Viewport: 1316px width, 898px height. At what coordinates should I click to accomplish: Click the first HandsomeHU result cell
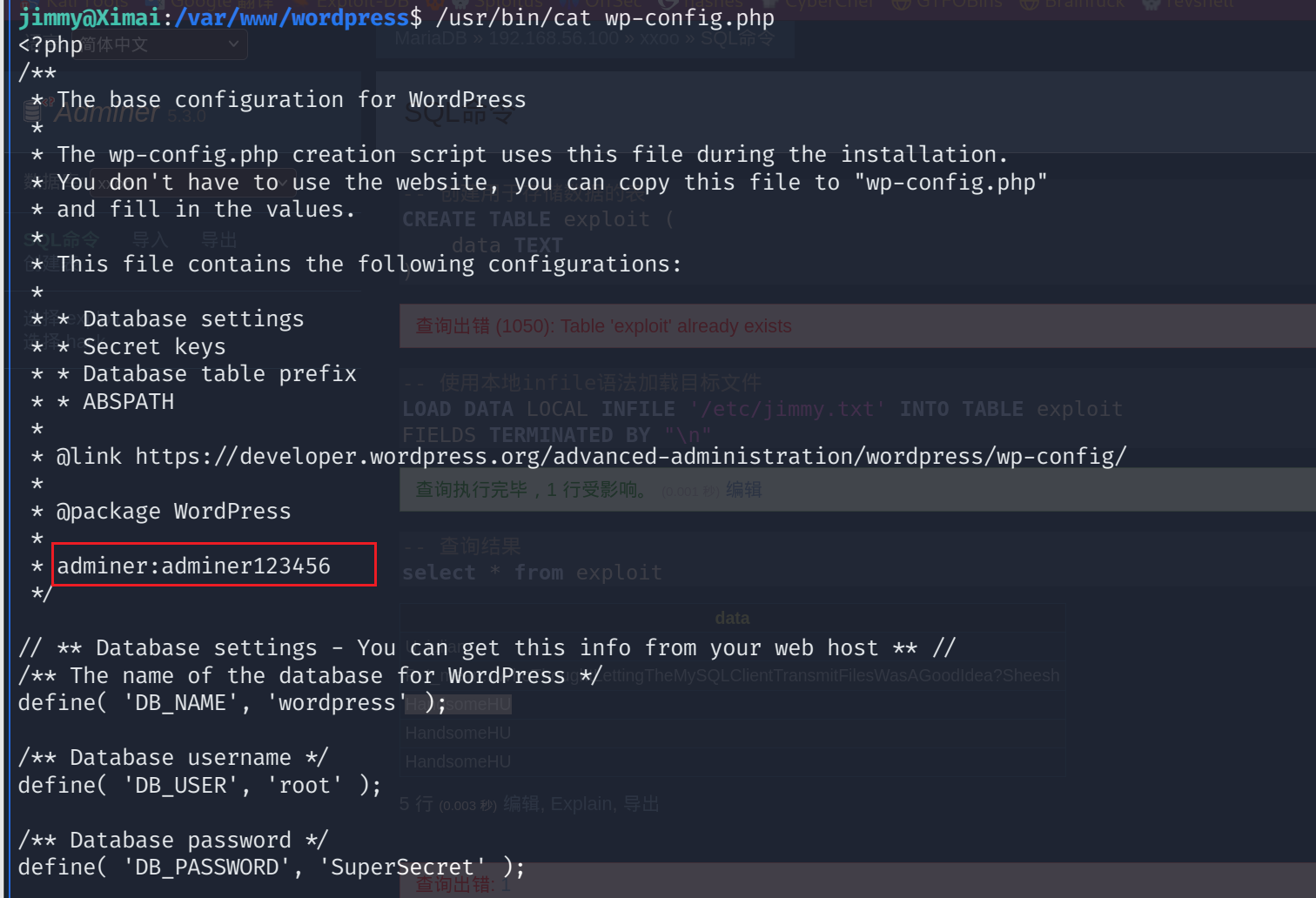tap(458, 704)
